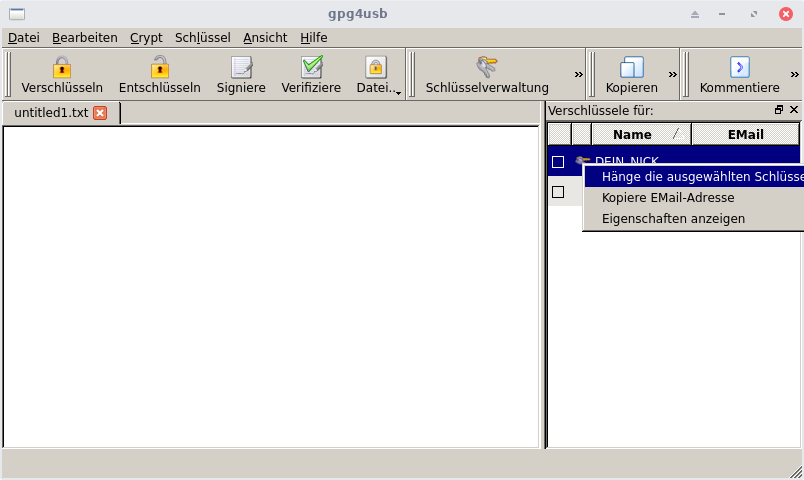Click the window resize grip corner
804x480 pixels.
coord(796,472)
